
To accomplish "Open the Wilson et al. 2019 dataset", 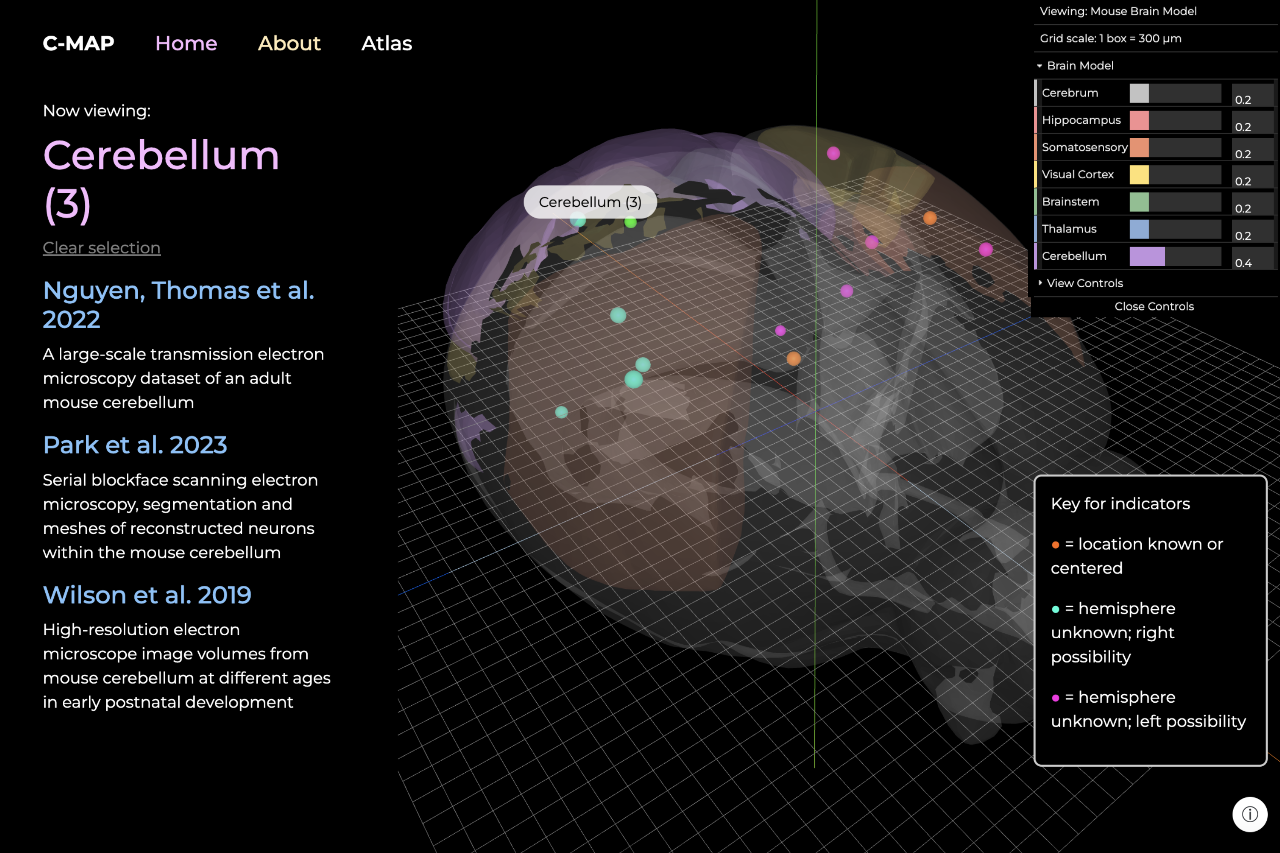I will (147, 595).
